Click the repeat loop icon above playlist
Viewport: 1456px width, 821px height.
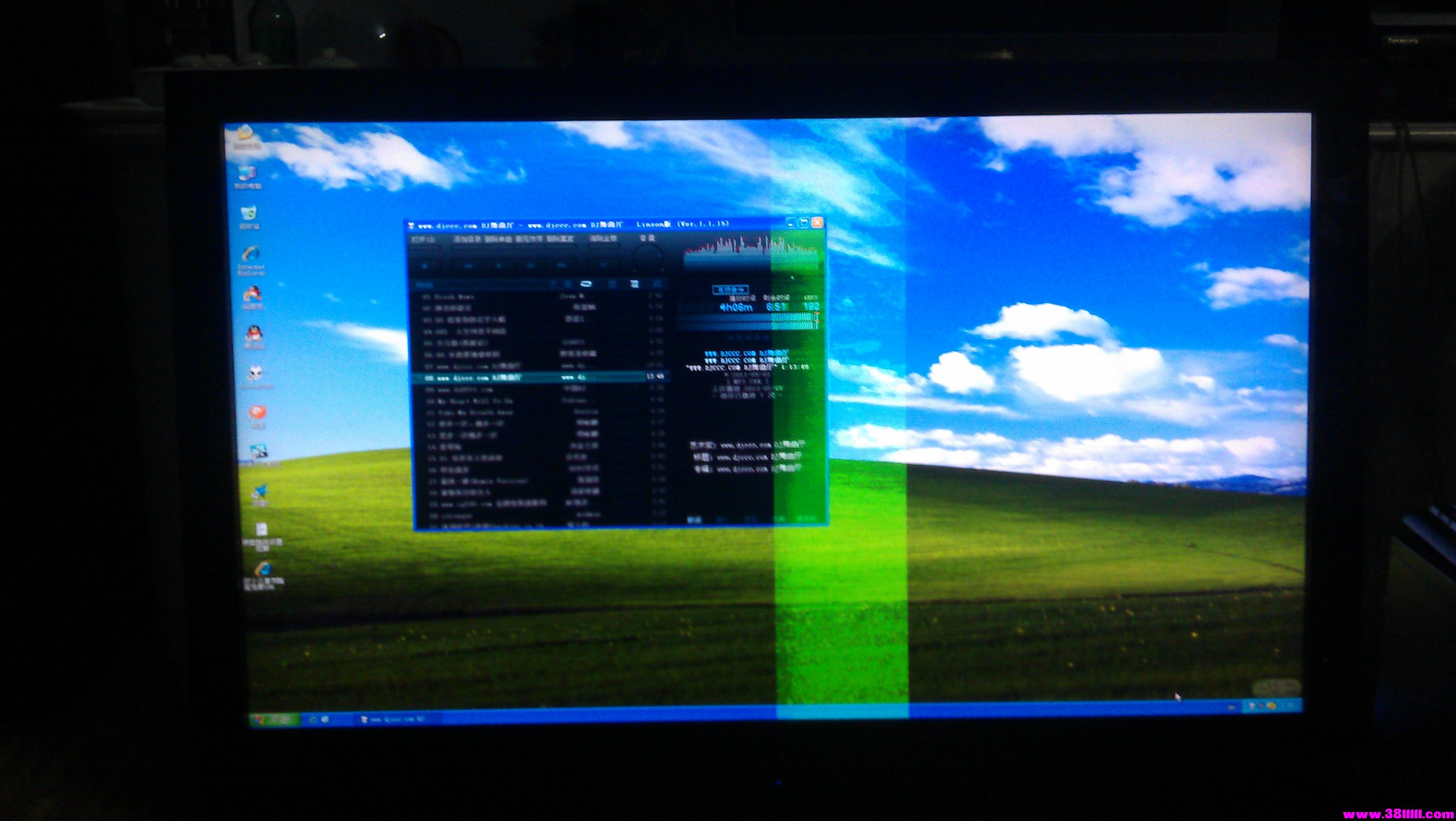586,284
